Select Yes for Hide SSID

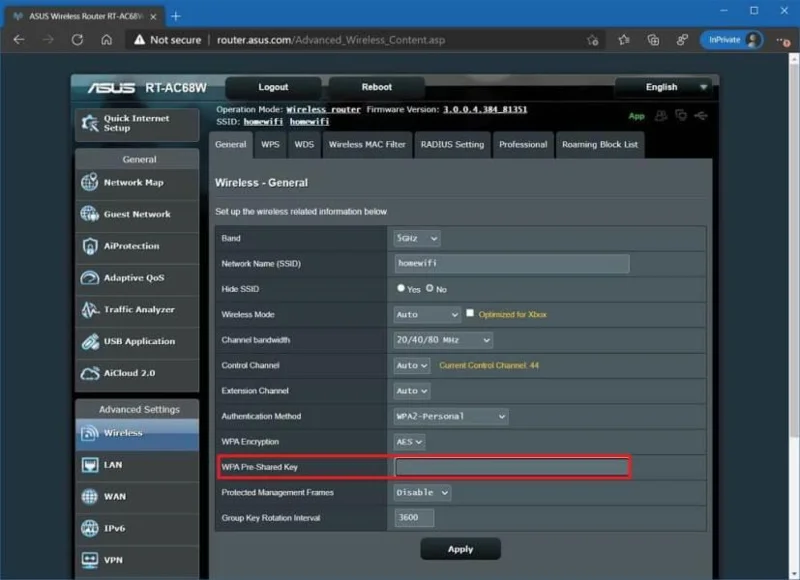point(401,288)
